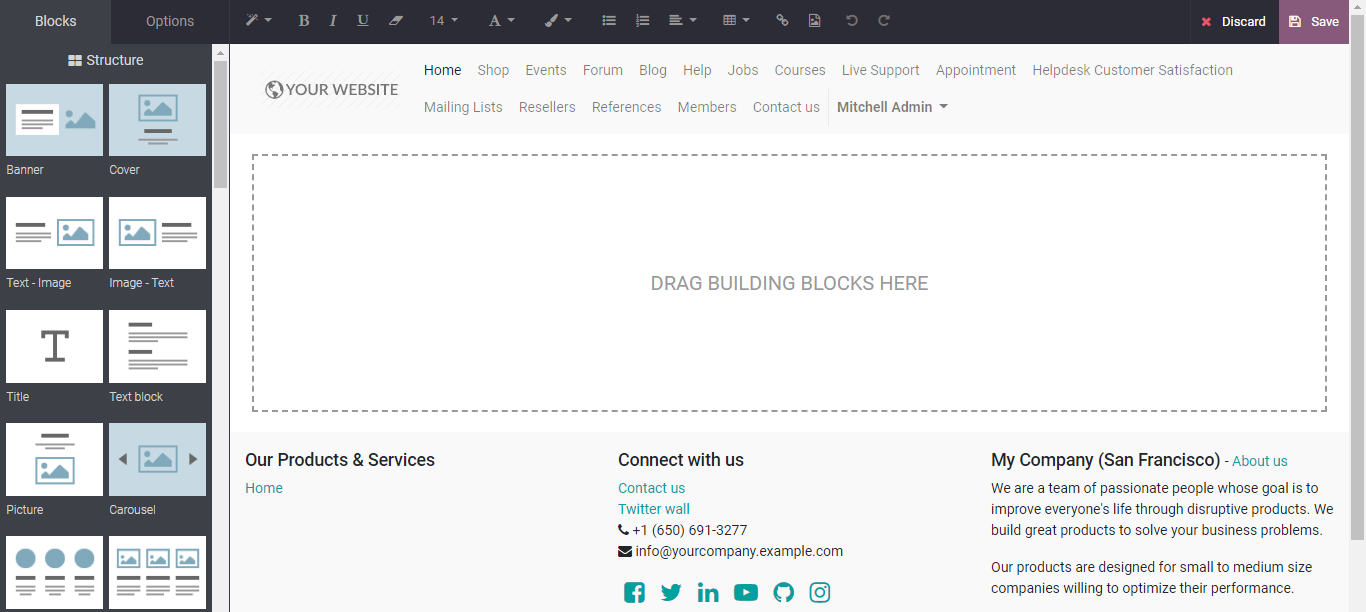Open the Jobs menu item
Screen dimensions: 1366x612
click(x=743, y=70)
